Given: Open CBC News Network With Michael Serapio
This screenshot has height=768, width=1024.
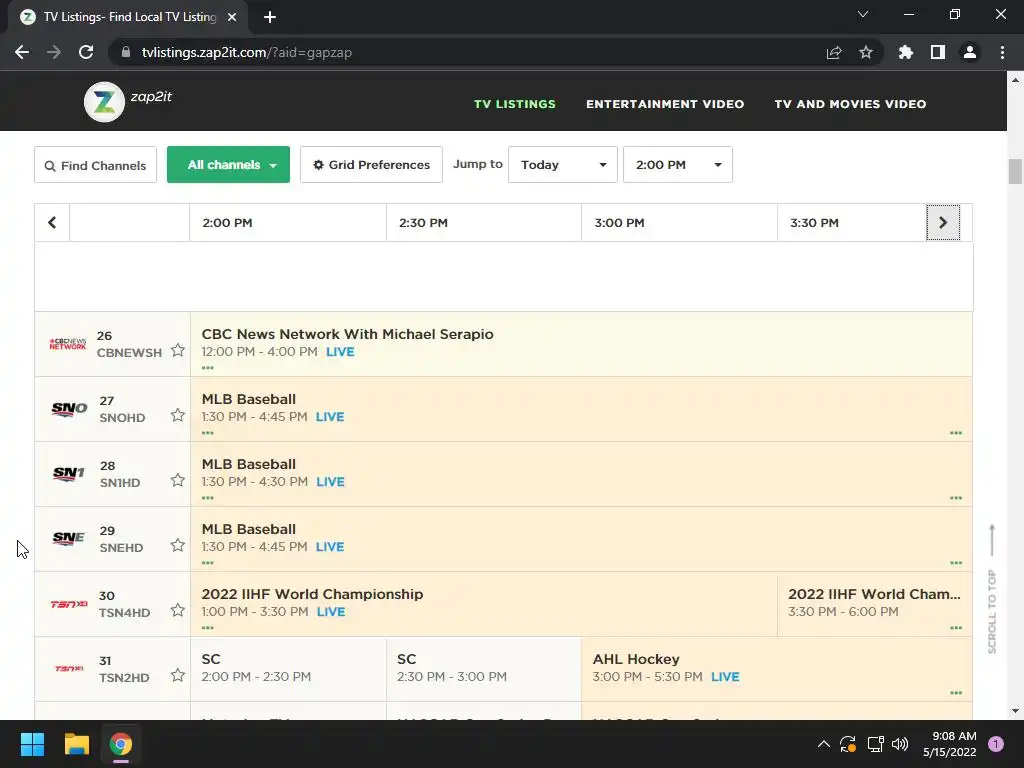Looking at the screenshot, I should (347, 334).
